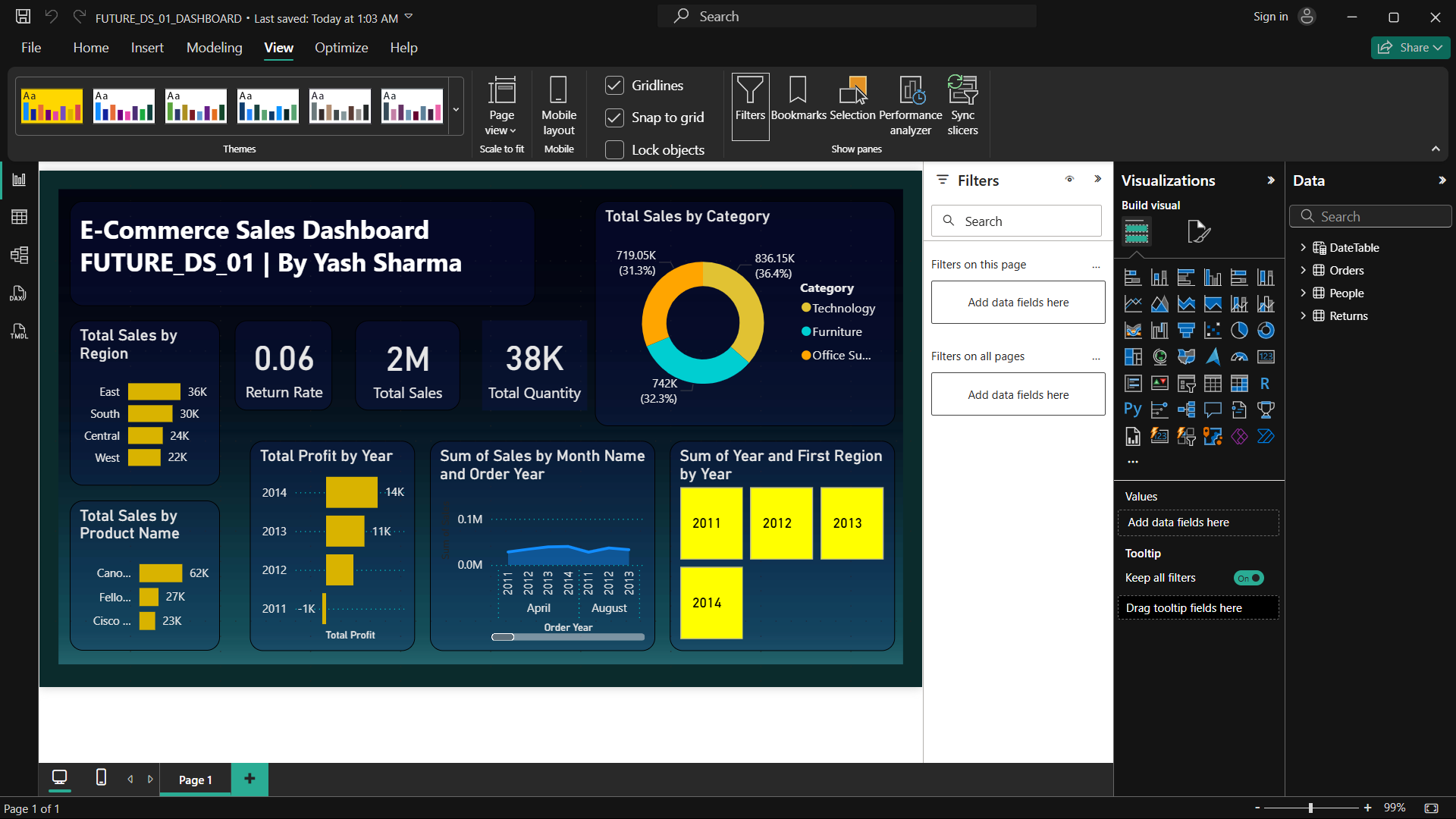Switch to Table view in left sidebar
The image size is (1456, 819).
(x=19, y=217)
